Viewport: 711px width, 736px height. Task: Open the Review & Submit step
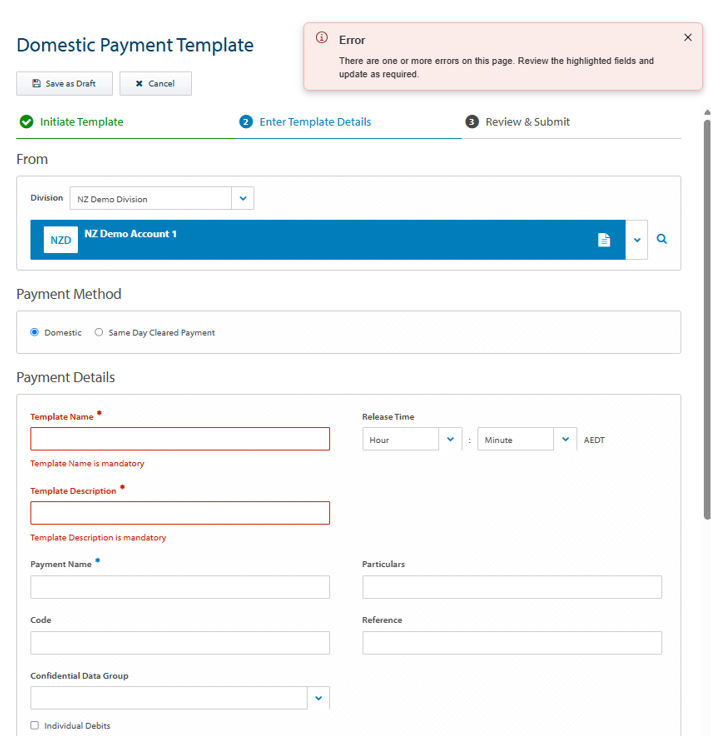(528, 122)
